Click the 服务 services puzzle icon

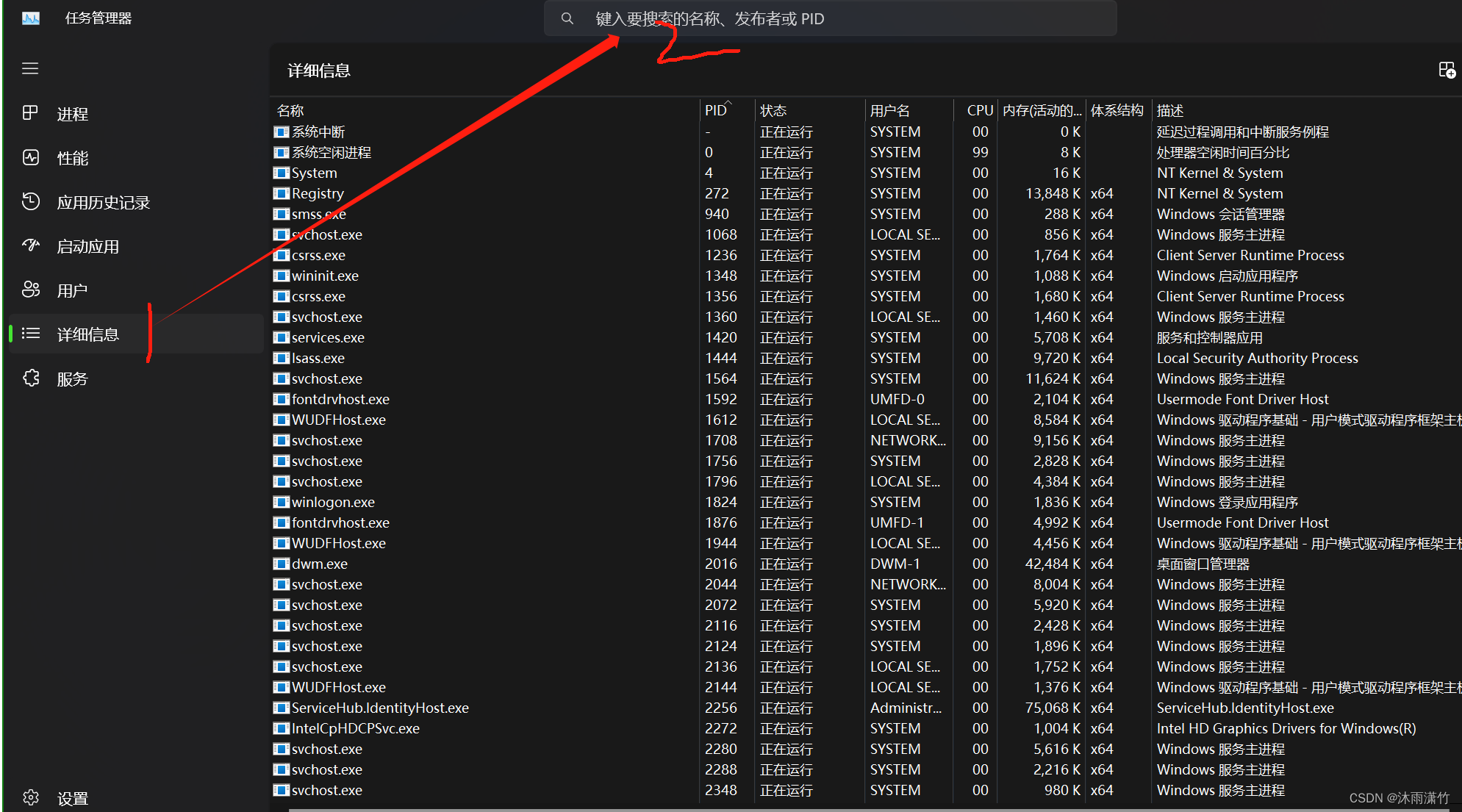tap(30, 378)
